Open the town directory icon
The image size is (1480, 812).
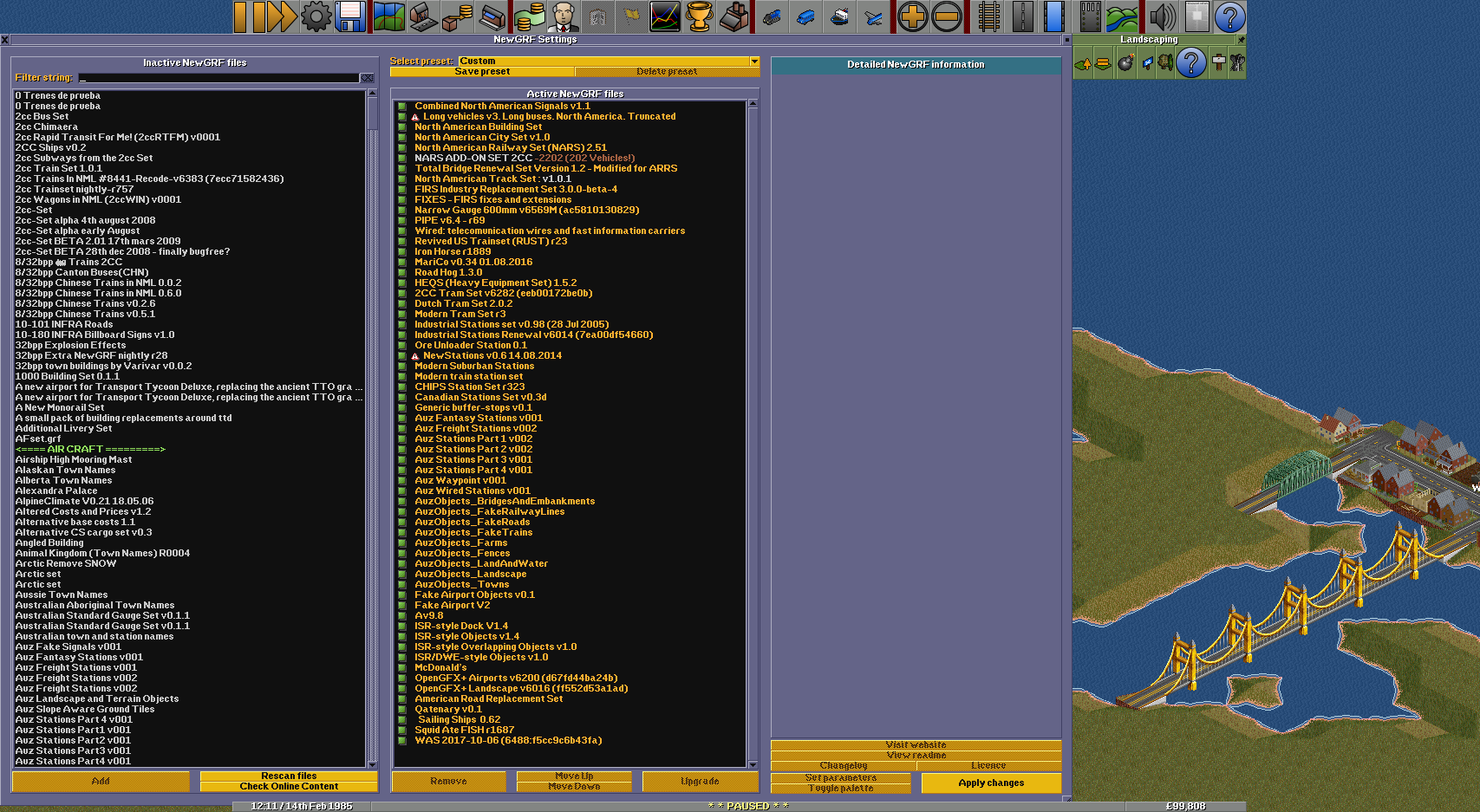click(423, 16)
